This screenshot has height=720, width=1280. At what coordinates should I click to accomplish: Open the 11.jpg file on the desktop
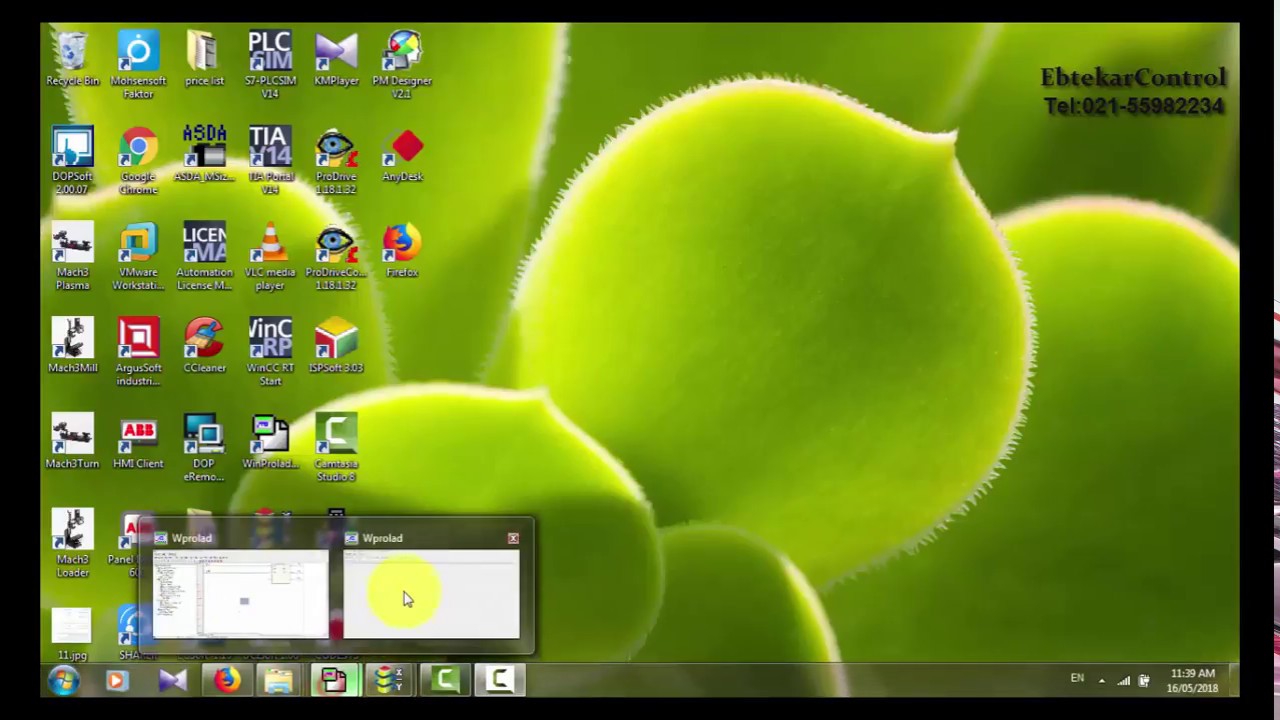72,634
